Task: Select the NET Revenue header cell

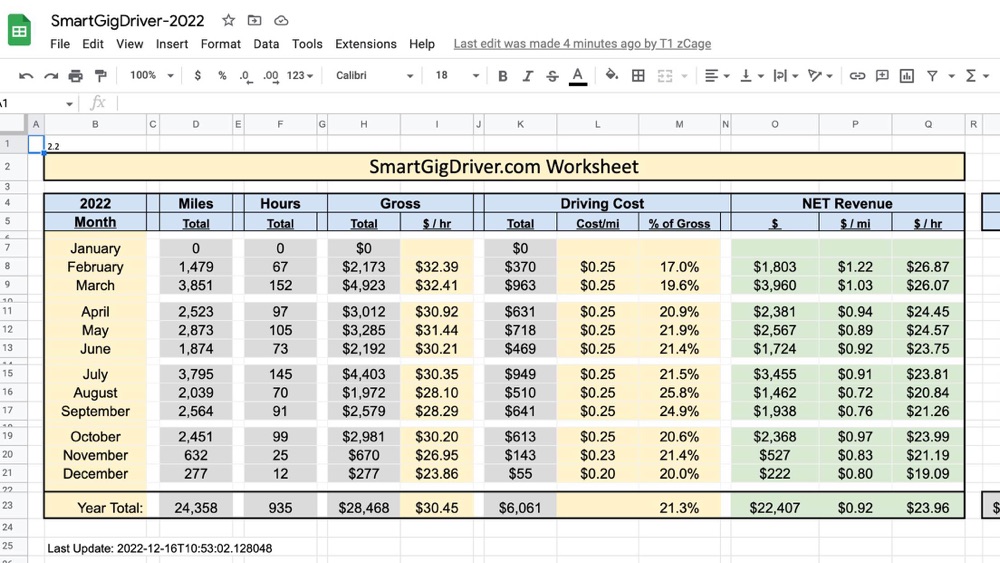Action: (x=847, y=203)
